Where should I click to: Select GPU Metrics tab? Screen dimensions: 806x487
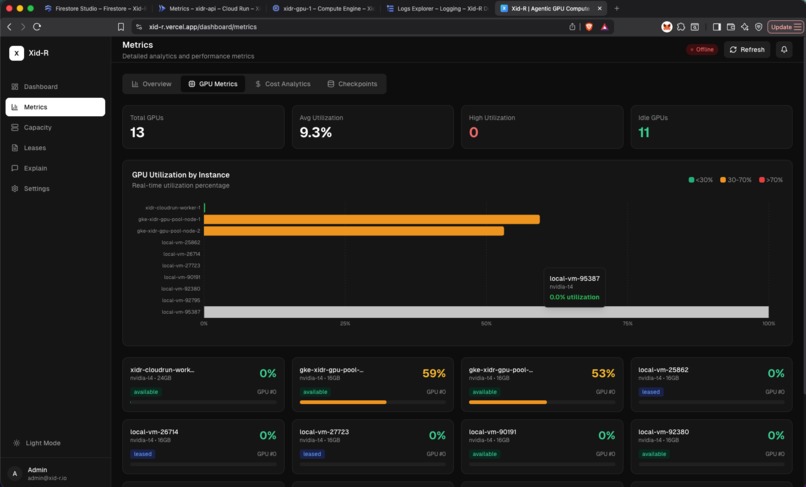[x=213, y=84]
